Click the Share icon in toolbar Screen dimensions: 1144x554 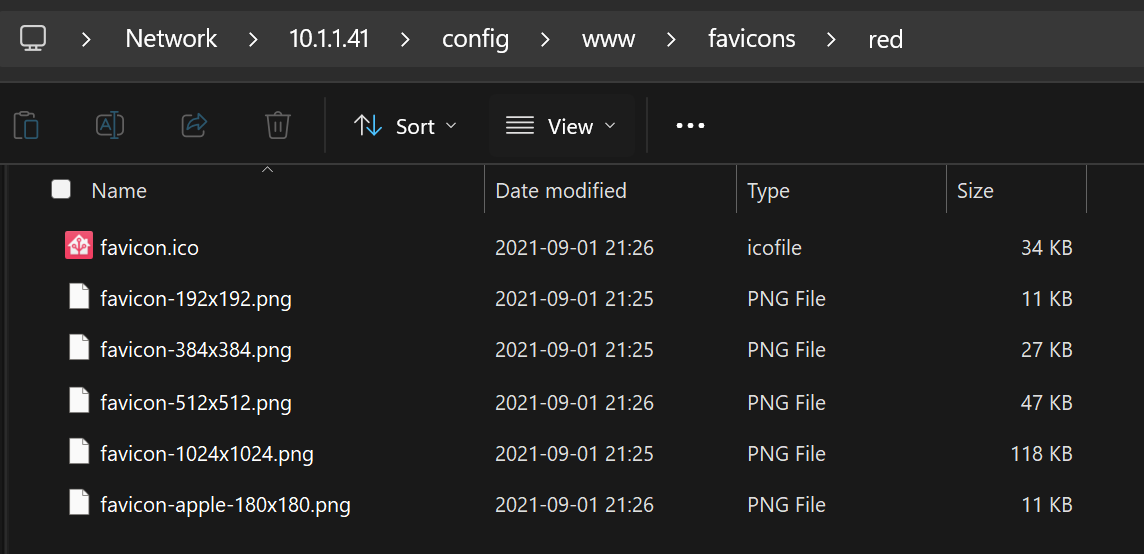(194, 126)
